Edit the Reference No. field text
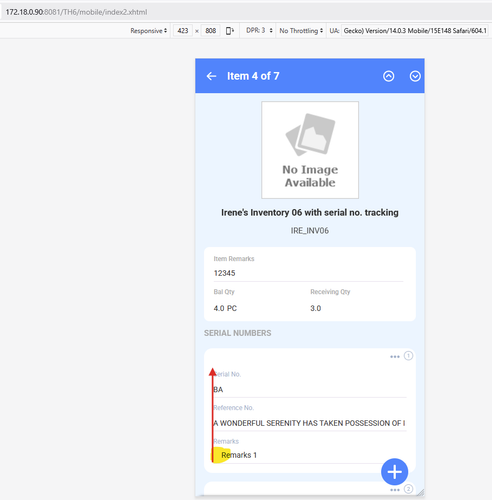492x500 pixels. (x=310, y=423)
